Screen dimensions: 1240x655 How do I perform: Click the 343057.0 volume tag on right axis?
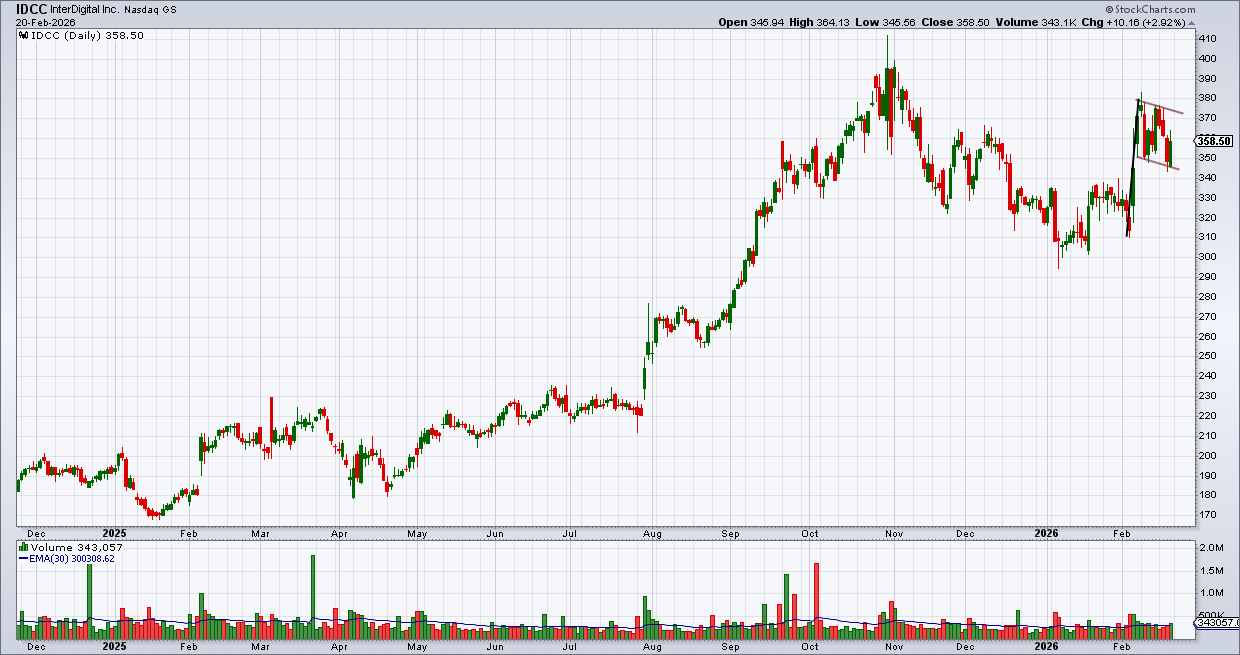[x=1216, y=623]
